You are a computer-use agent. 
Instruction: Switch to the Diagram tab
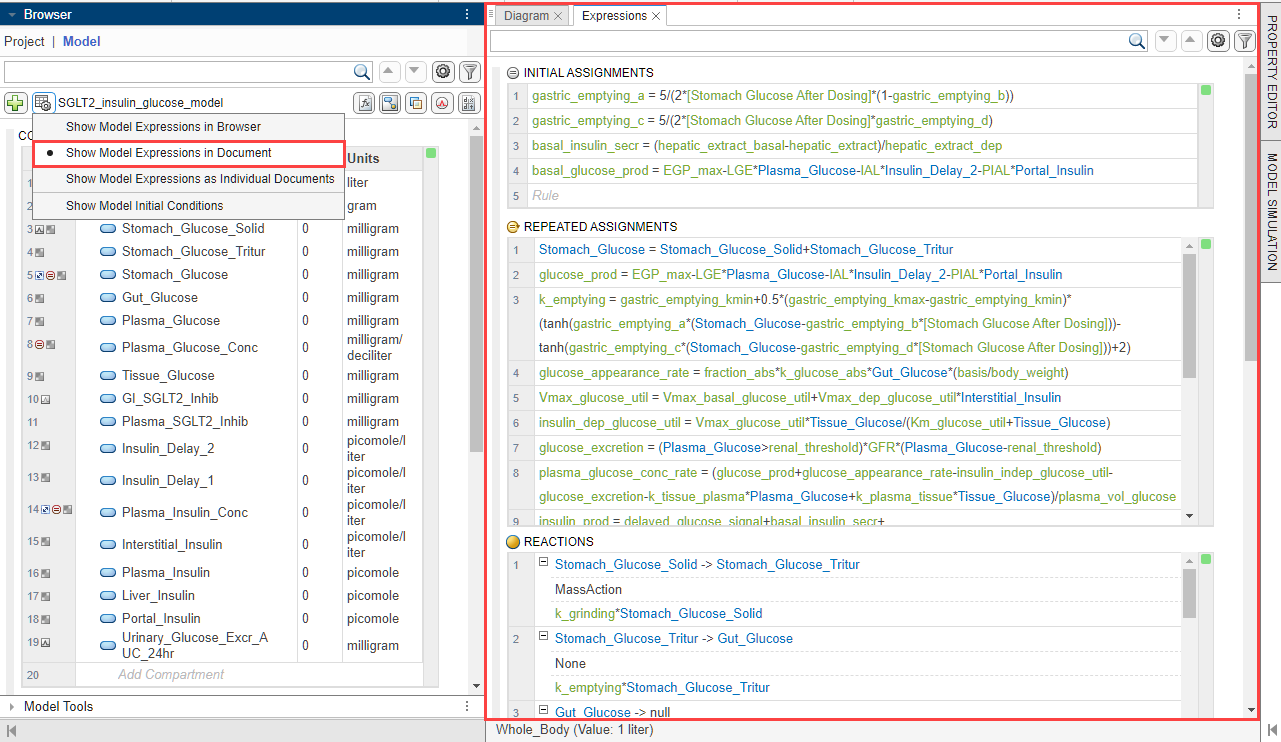[526, 16]
